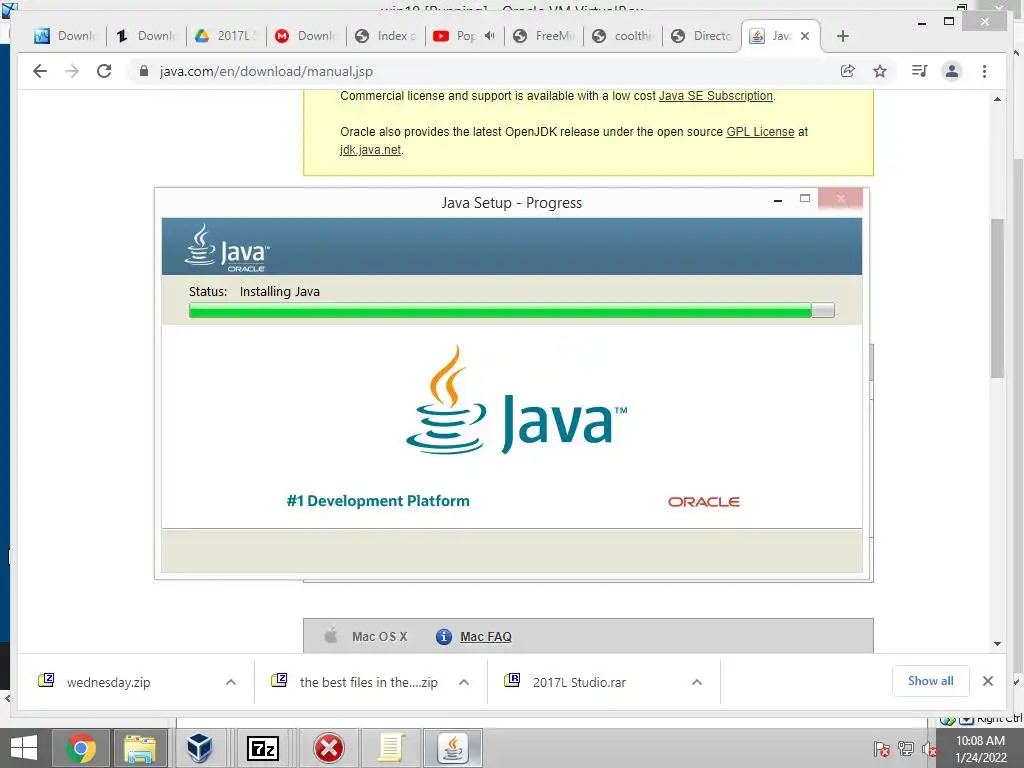Mute the YouTube Pop tab audio icon
This screenshot has height=768, width=1024.
(x=490, y=36)
